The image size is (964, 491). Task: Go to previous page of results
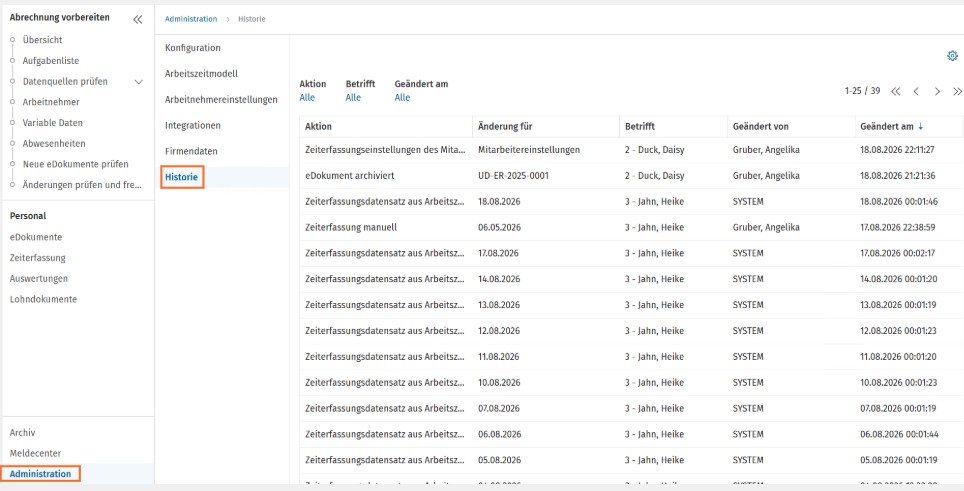(916, 92)
